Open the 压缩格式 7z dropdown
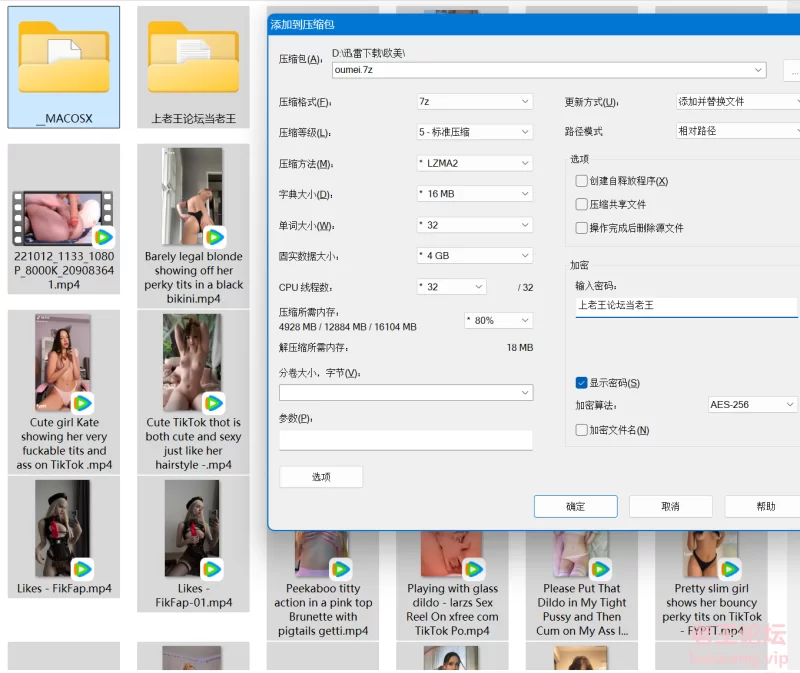 click(x=474, y=102)
